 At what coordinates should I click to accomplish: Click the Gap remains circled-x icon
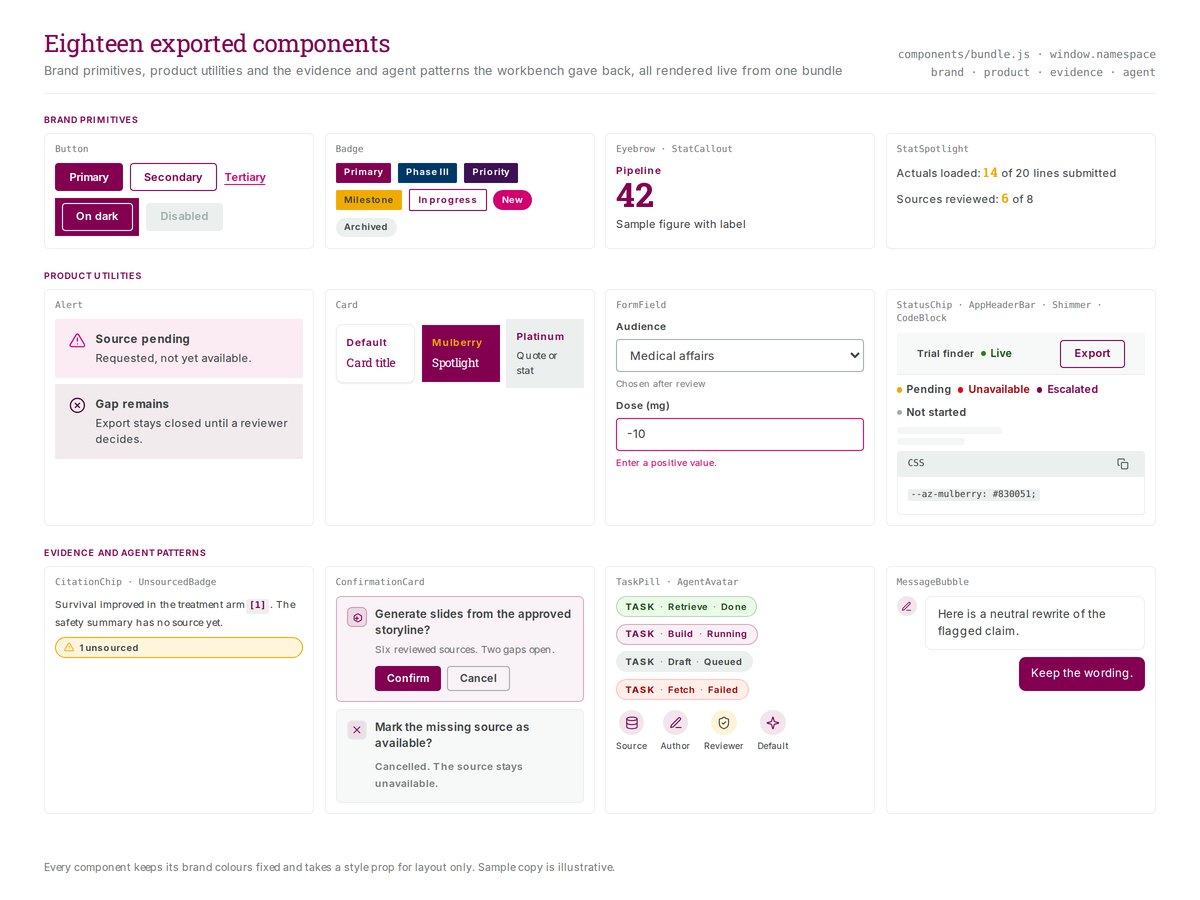[x=77, y=405]
